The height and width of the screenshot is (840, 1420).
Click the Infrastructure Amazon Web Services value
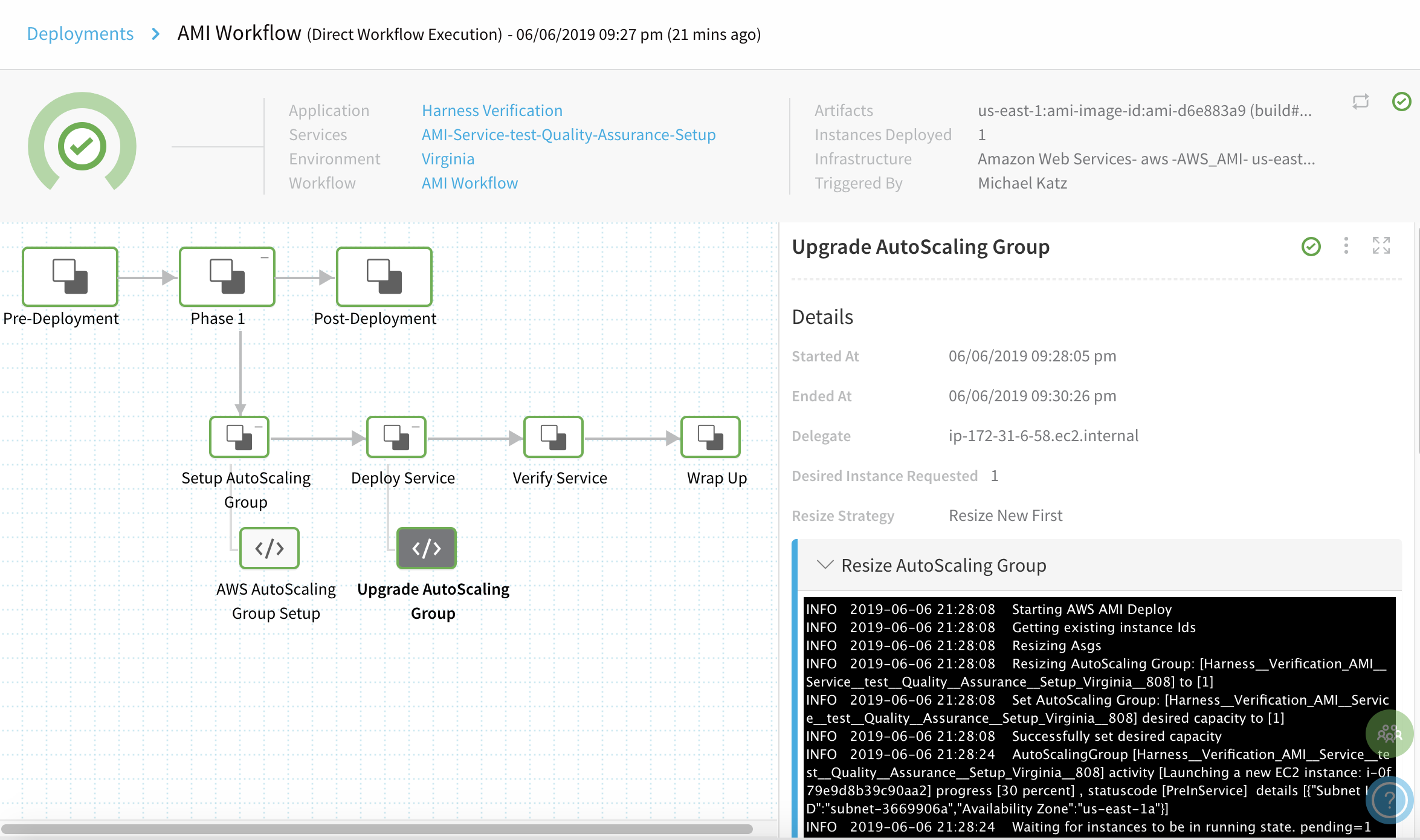click(x=1146, y=158)
